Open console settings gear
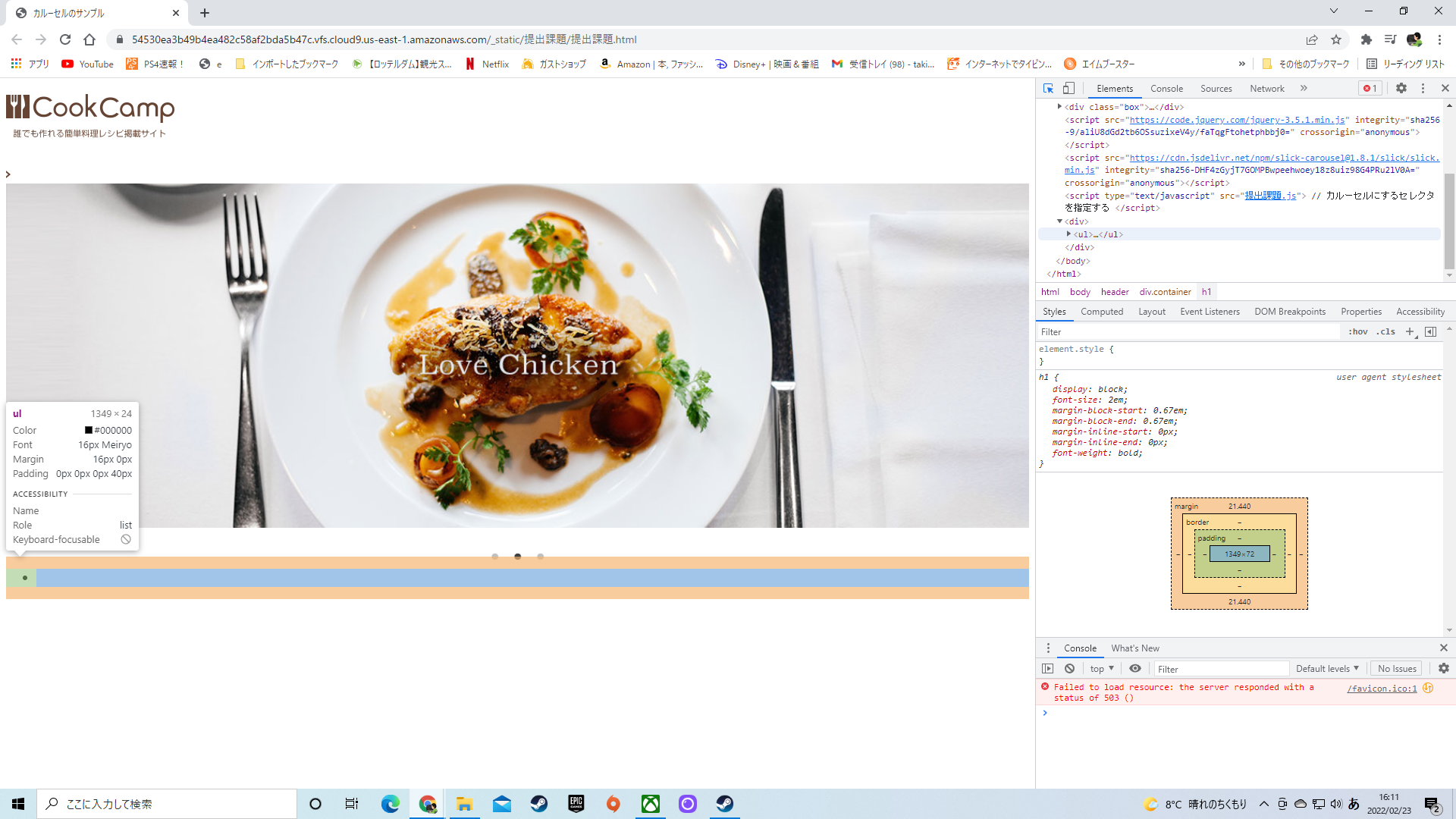This screenshot has width=1456, height=819. tap(1444, 669)
